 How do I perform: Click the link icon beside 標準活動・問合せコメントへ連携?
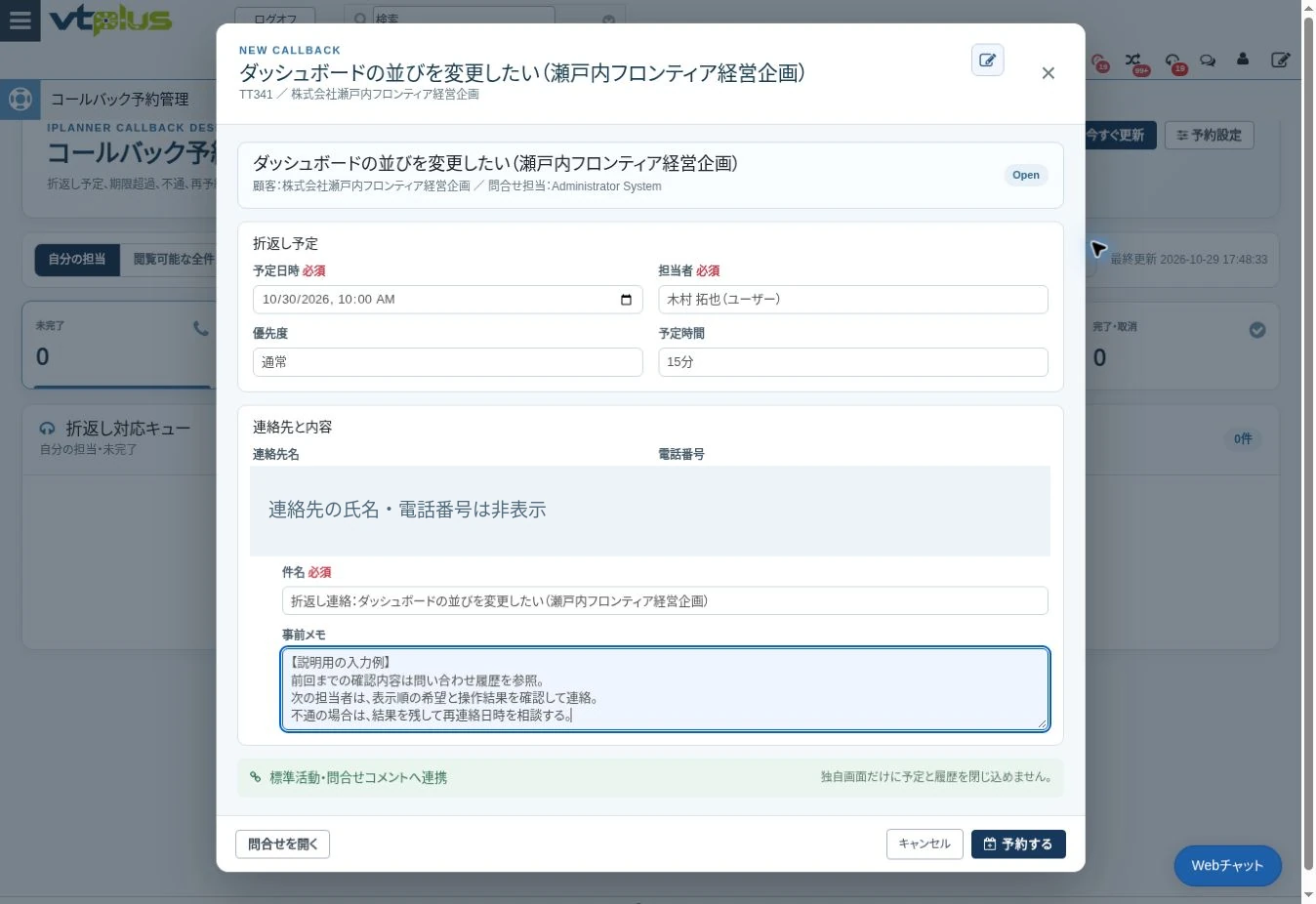pos(256,777)
